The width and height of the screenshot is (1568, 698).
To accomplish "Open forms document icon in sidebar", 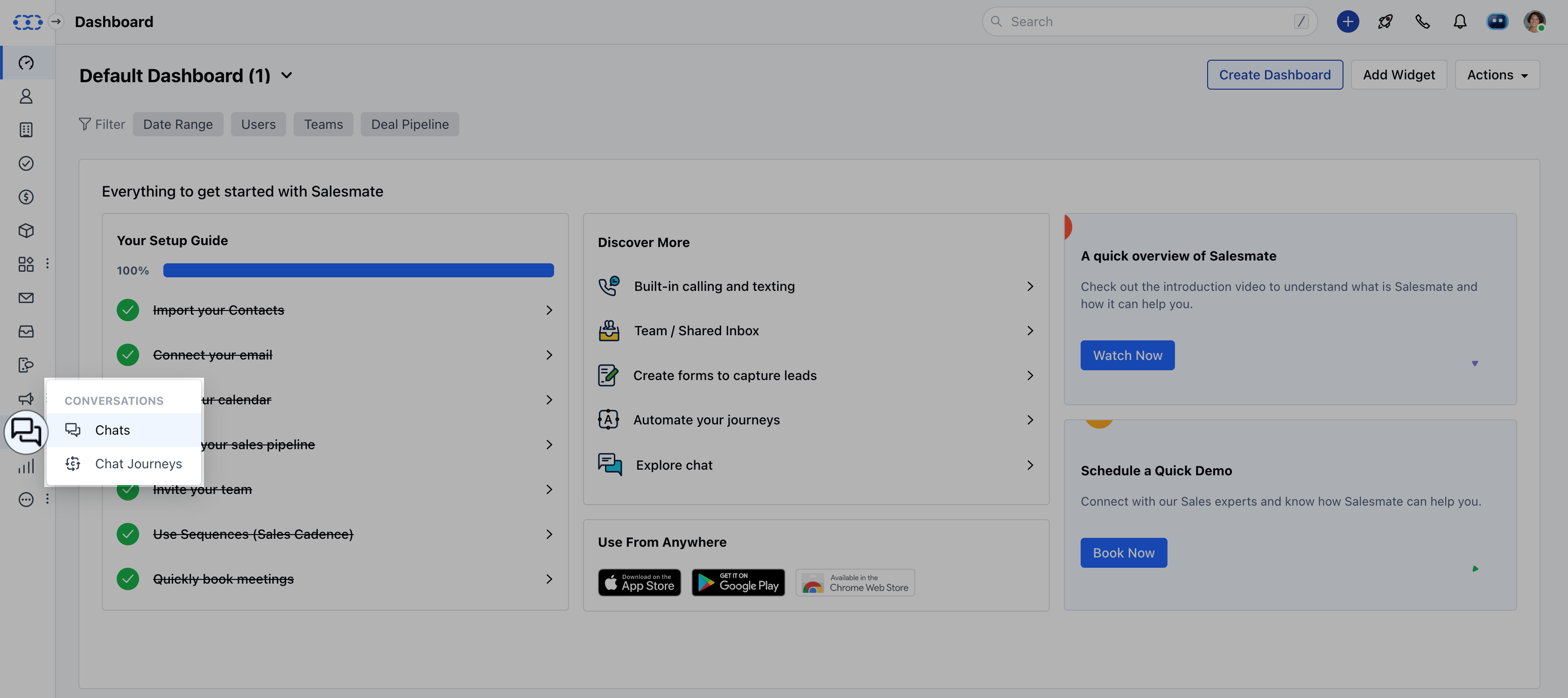I will [x=26, y=365].
